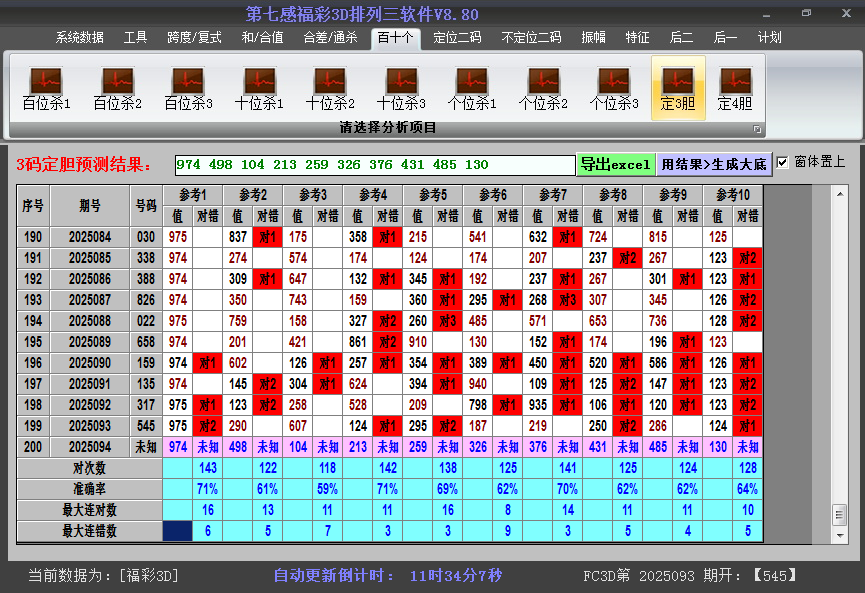Click period cell 2025089
The image size is (865, 593).
tap(90, 342)
